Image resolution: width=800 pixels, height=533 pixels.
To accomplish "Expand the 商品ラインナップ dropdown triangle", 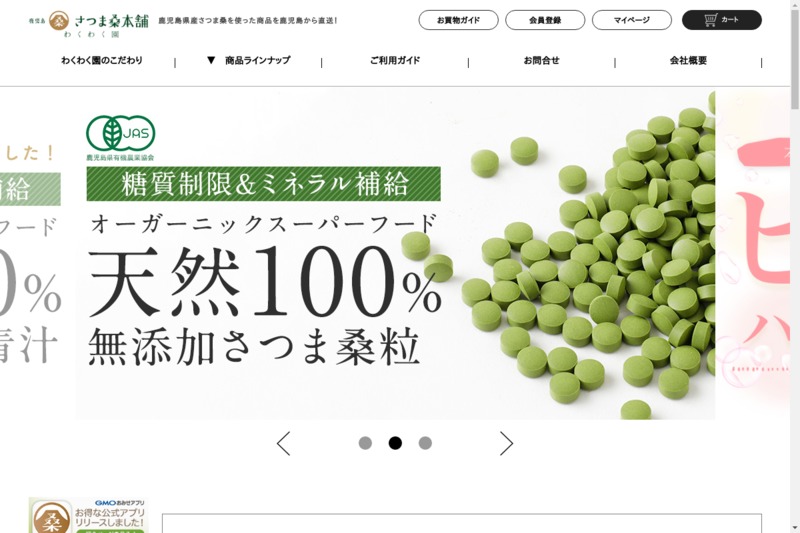I will point(211,60).
